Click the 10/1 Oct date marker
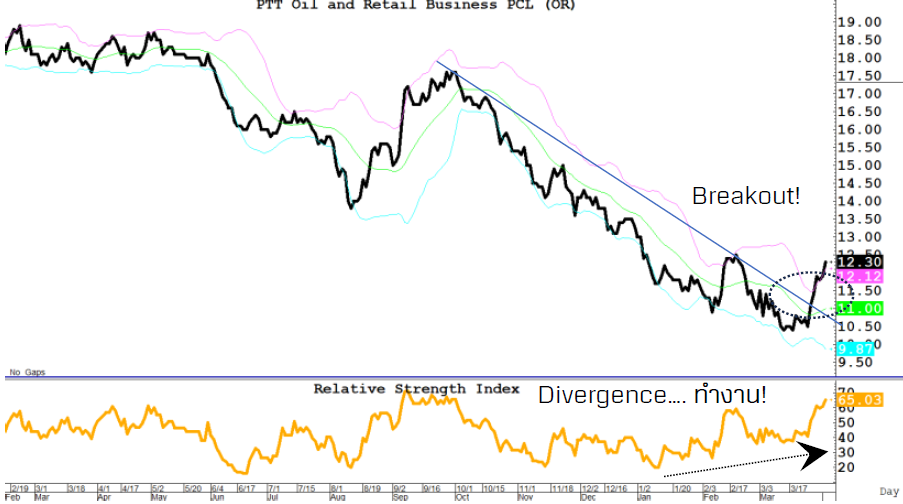903x504 pixels. coord(464,492)
